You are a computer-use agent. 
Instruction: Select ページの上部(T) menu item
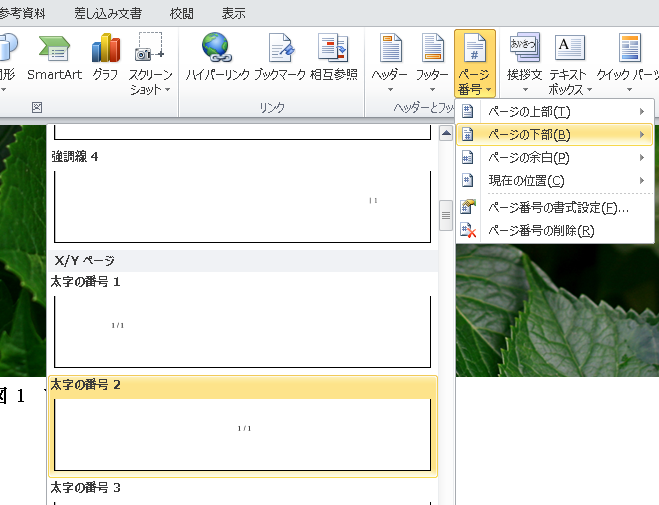pyautogui.click(x=555, y=111)
